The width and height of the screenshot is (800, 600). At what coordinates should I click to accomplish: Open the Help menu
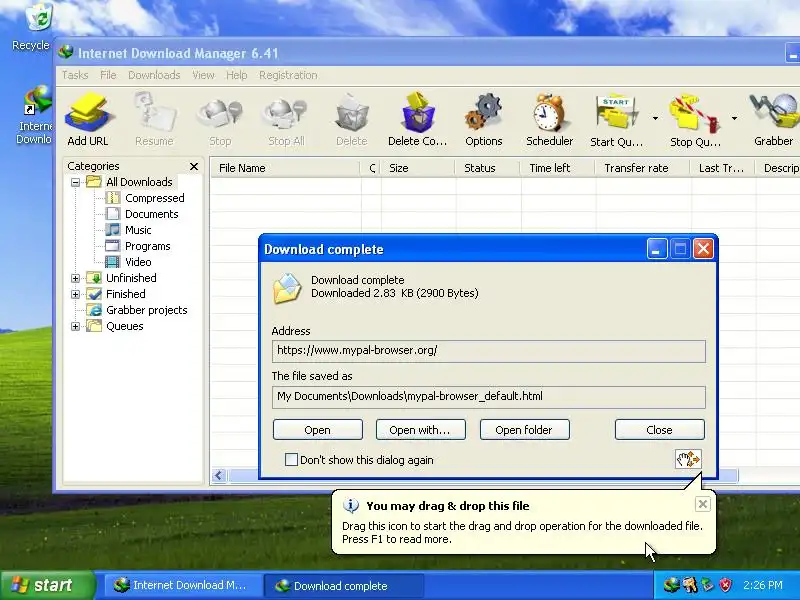click(x=236, y=75)
